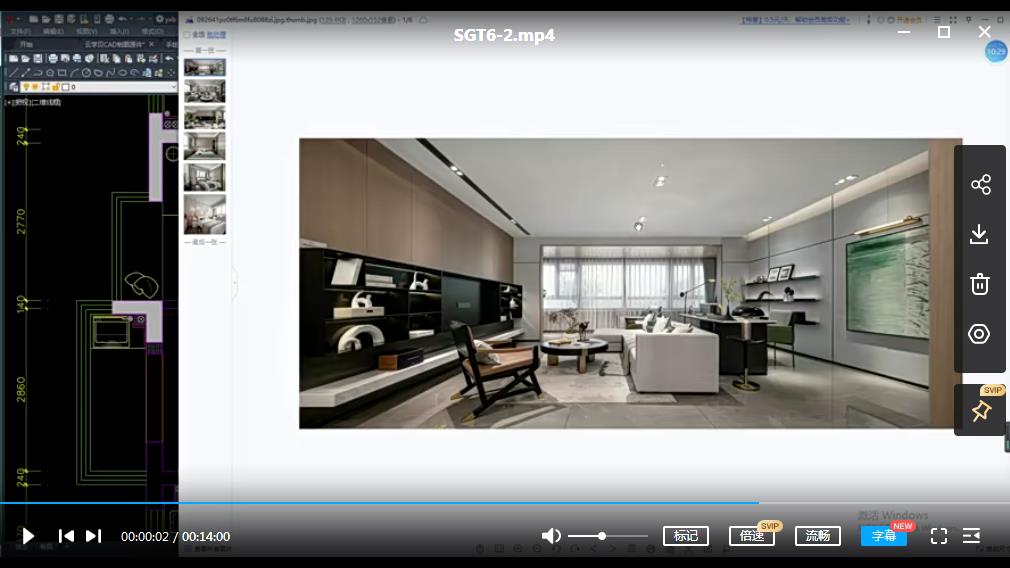Screen dimensions: 1010x568
Task: Toggle the 字幕 subtitles button
Action: pyautogui.click(x=884, y=536)
